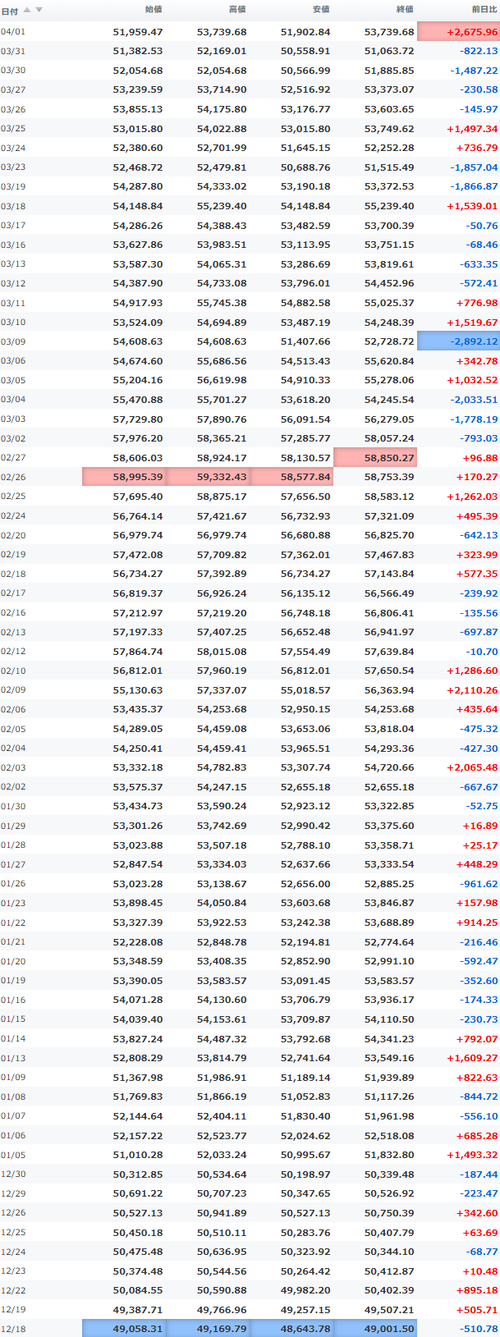500x1337 pixels.
Task: Click the highlighted 58,995.39 opening price cell
Action: coord(123,478)
